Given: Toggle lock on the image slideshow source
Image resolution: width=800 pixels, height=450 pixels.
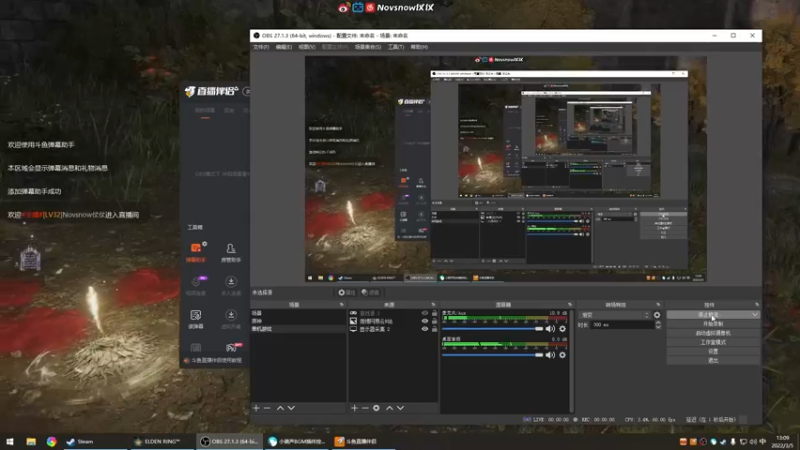Looking at the screenshot, I should pyautogui.click(x=434, y=321).
